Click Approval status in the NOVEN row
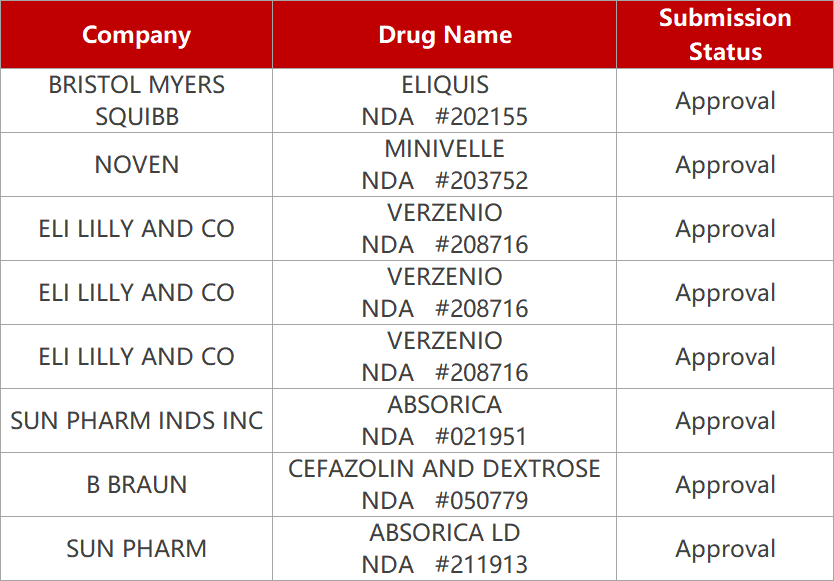 [725, 165]
